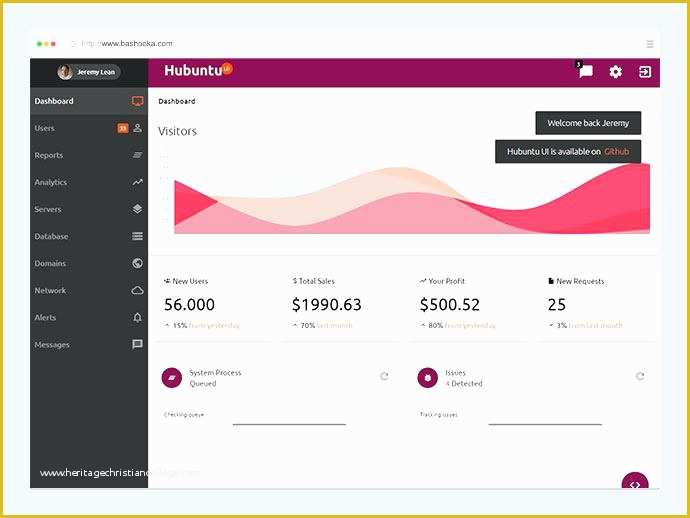Click the purple code floating button

635,481
